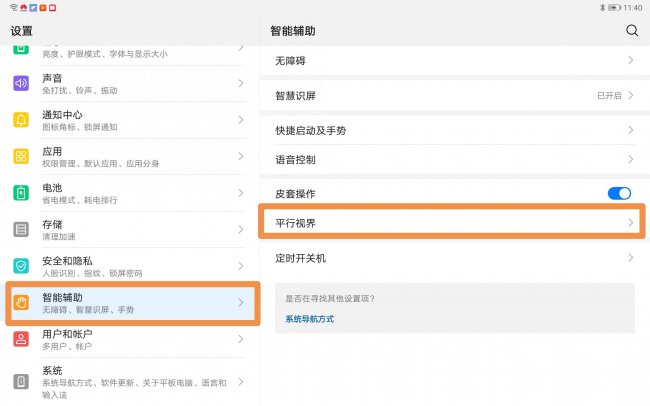Open the 系统导航方式 link
The image size is (650, 406).
[310, 319]
